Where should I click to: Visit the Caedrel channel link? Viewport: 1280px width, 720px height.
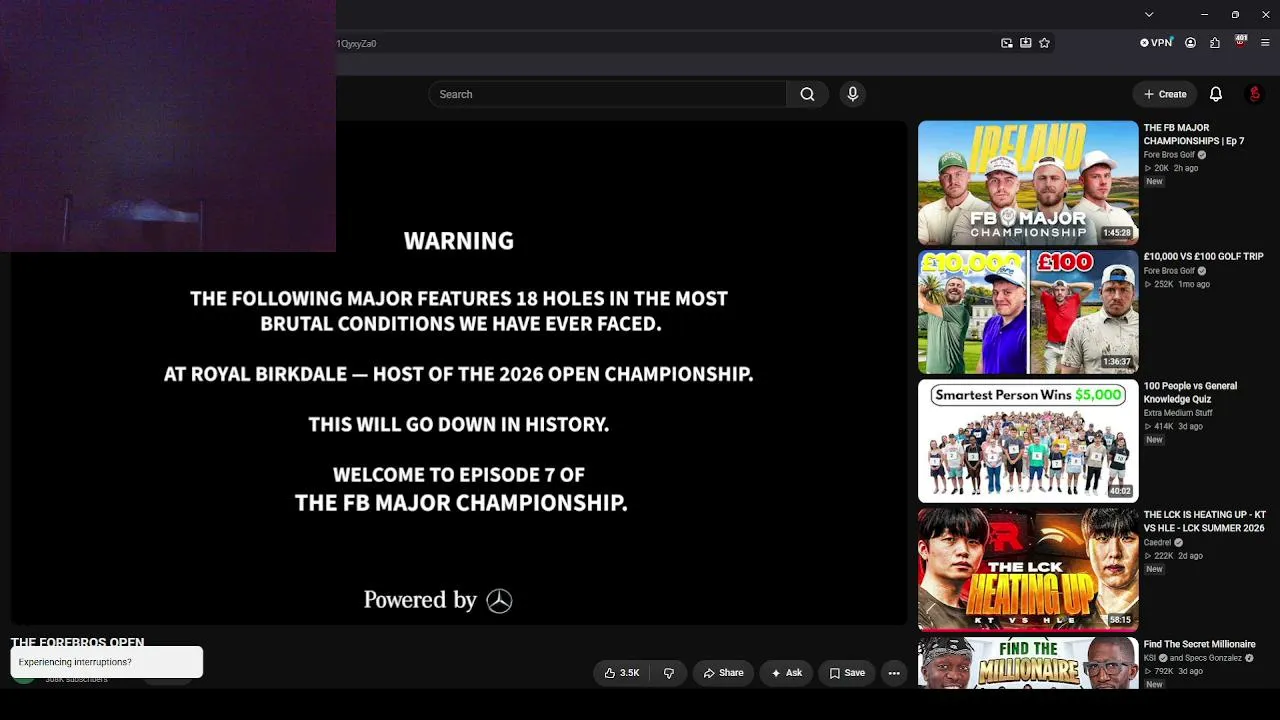point(1158,542)
